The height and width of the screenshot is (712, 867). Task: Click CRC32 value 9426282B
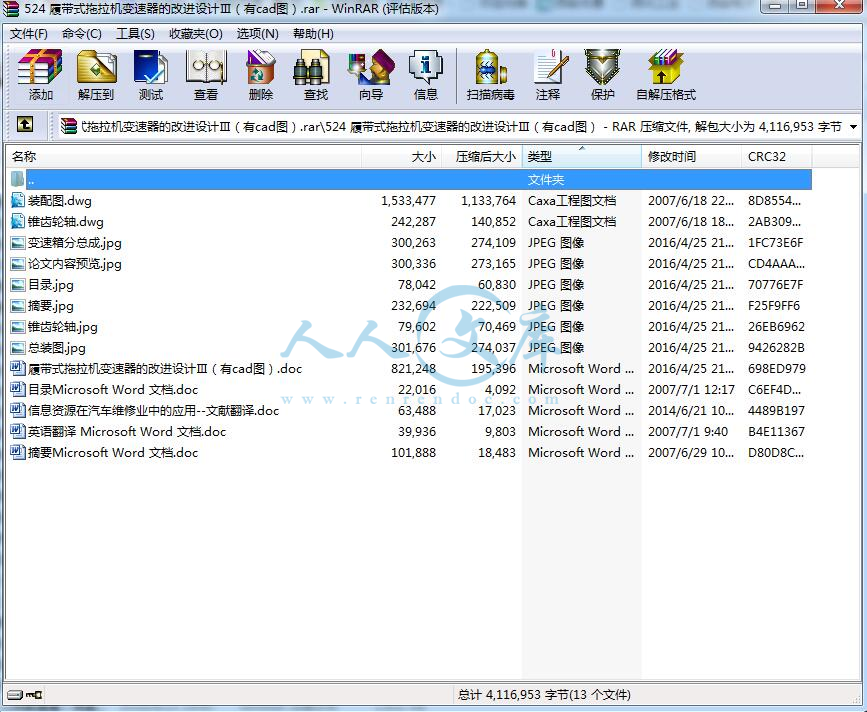[776, 347]
